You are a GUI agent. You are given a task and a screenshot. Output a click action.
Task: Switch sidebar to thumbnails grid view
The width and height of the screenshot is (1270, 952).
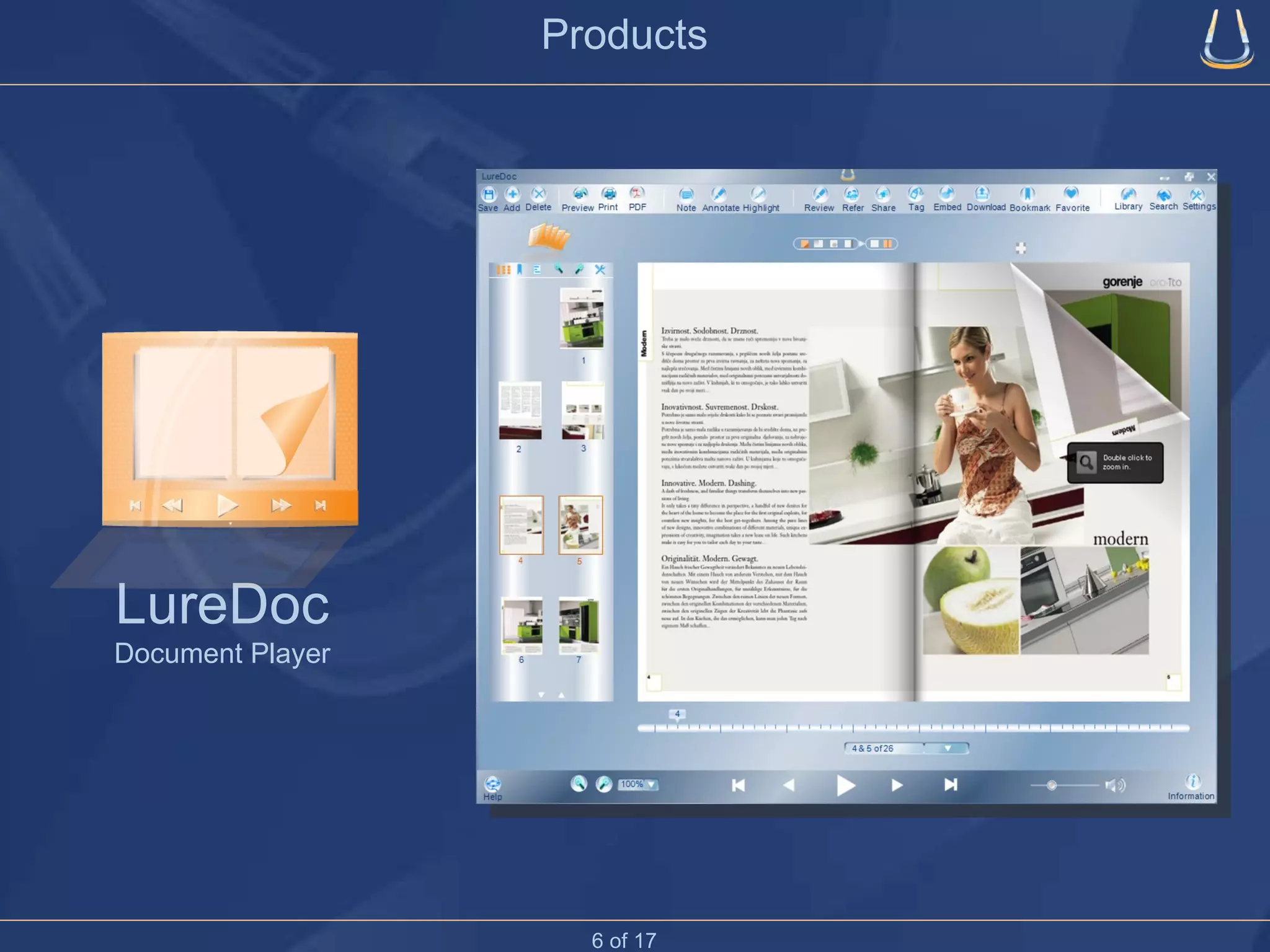pos(504,270)
